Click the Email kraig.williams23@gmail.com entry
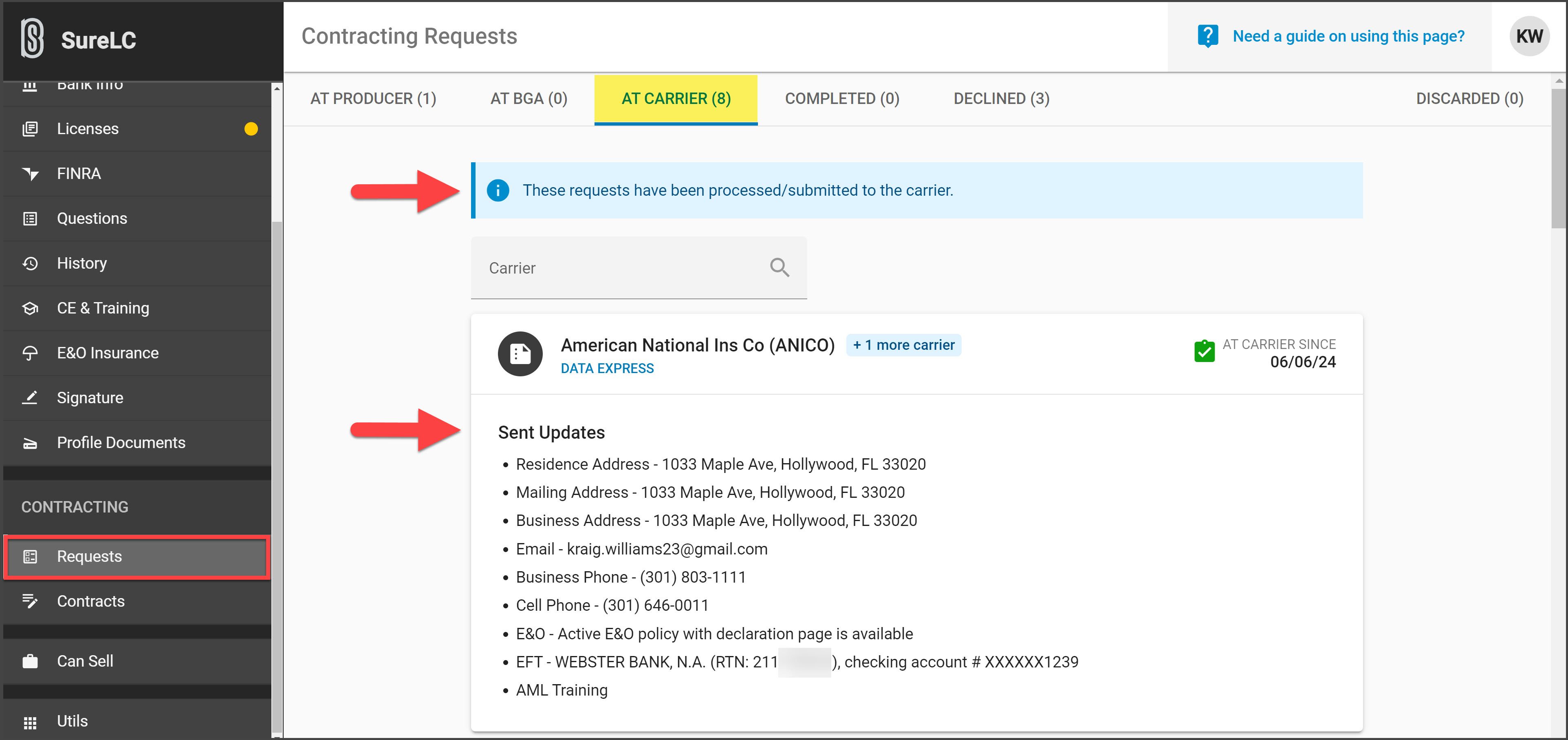The height and width of the screenshot is (740, 1568). tap(641, 549)
